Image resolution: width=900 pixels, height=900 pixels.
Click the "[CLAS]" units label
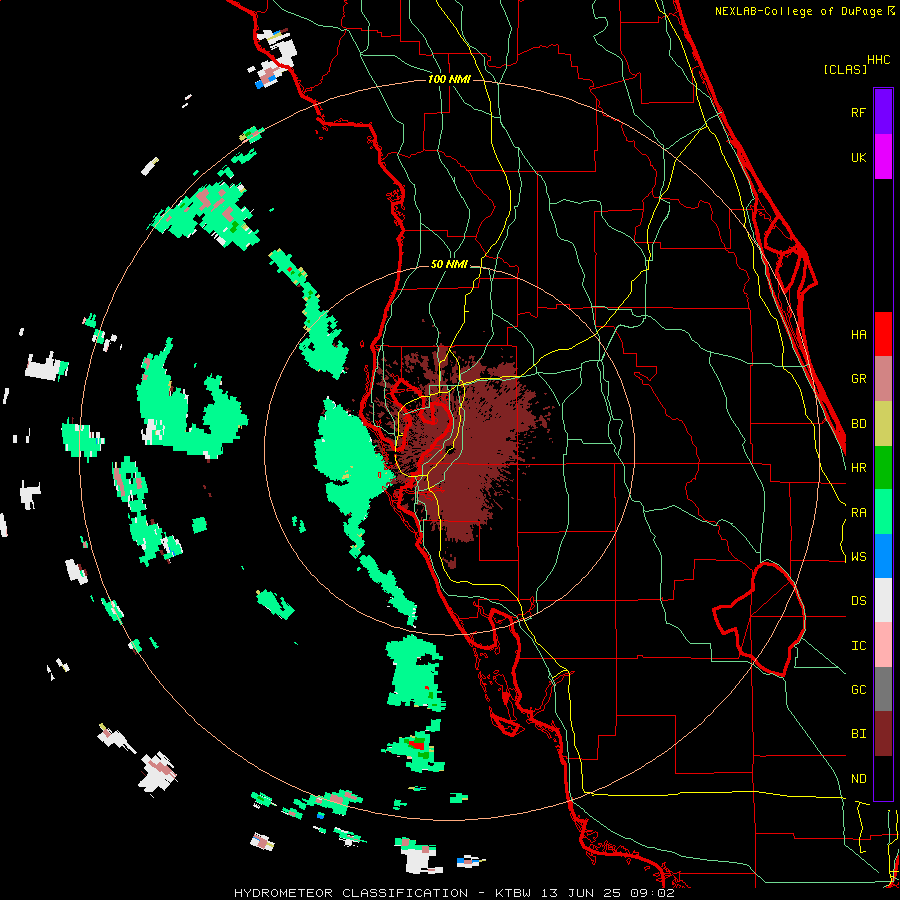(845, 70)
